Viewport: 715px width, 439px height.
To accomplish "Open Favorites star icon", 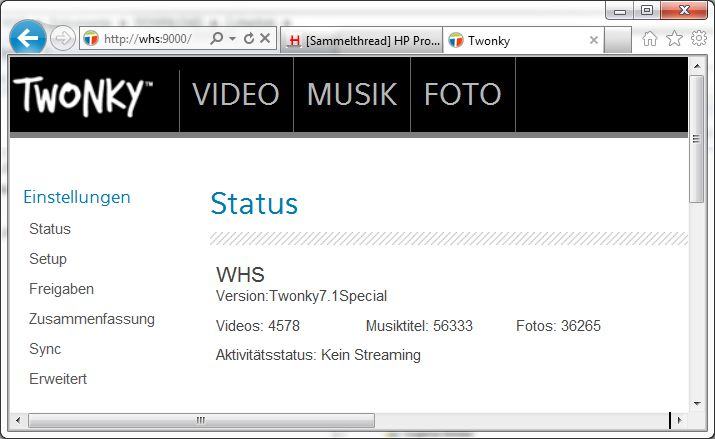I will (674, 39).
